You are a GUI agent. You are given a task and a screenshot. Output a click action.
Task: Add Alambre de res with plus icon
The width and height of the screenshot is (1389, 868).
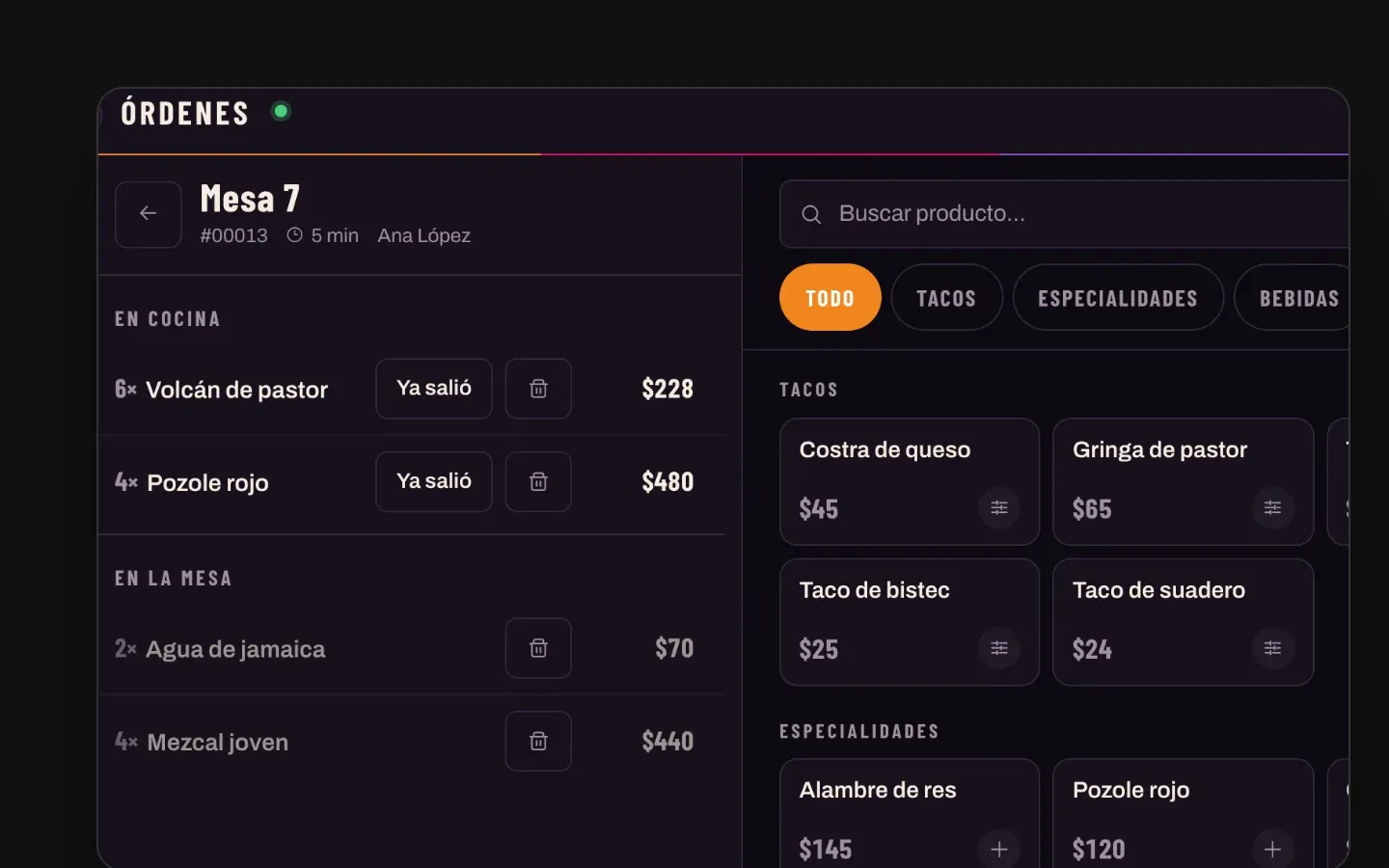(999, 849)
